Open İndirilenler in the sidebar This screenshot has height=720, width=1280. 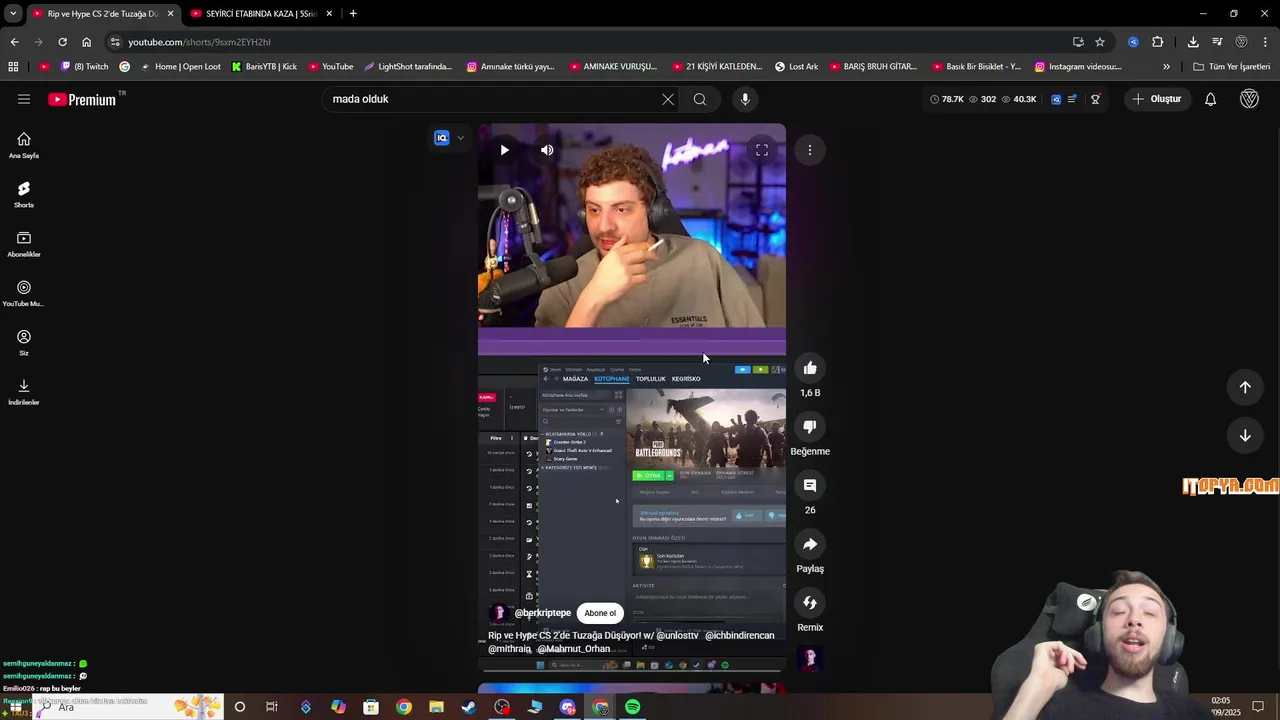[x=24, y=392]
